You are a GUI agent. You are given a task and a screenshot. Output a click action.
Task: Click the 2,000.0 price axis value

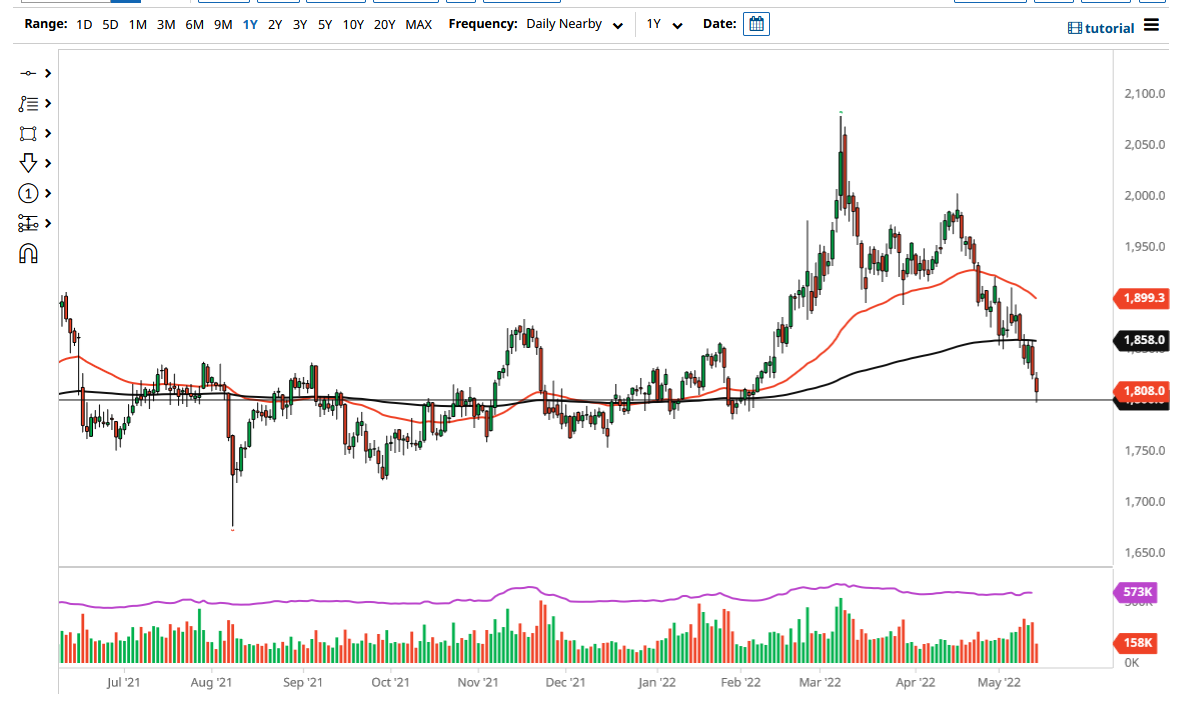tap(1144, 195)
